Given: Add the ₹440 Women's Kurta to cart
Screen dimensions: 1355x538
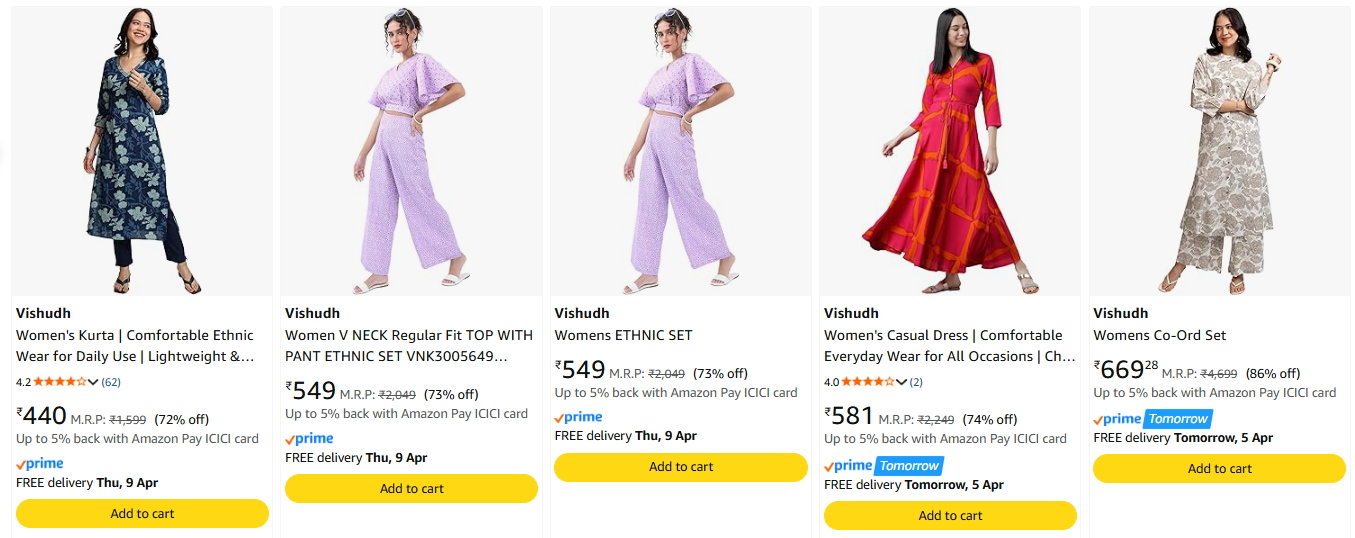Looking at the screenshot, I should point(142,513).
